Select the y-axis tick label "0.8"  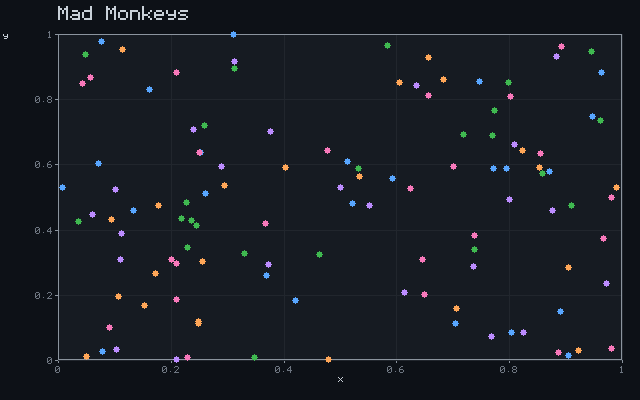(44, 100)
